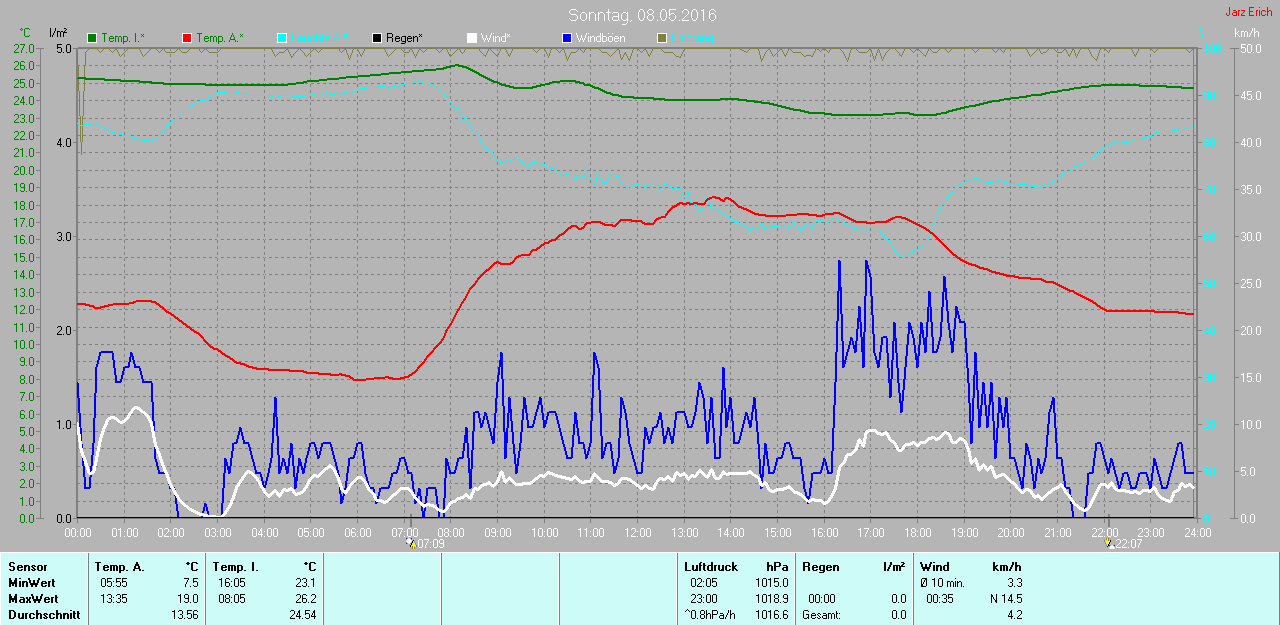Click the green Temp. I. legend square
The image size is (1280, 625).
[x=92, y=38]
